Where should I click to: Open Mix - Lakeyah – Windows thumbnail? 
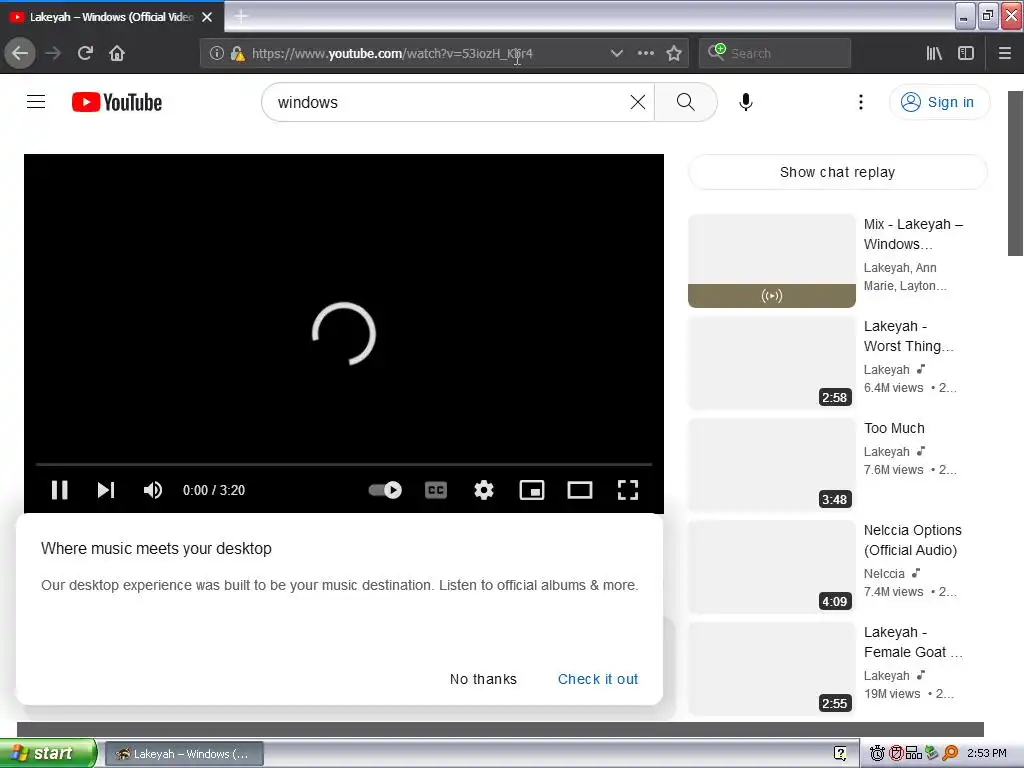pos(772,261)
